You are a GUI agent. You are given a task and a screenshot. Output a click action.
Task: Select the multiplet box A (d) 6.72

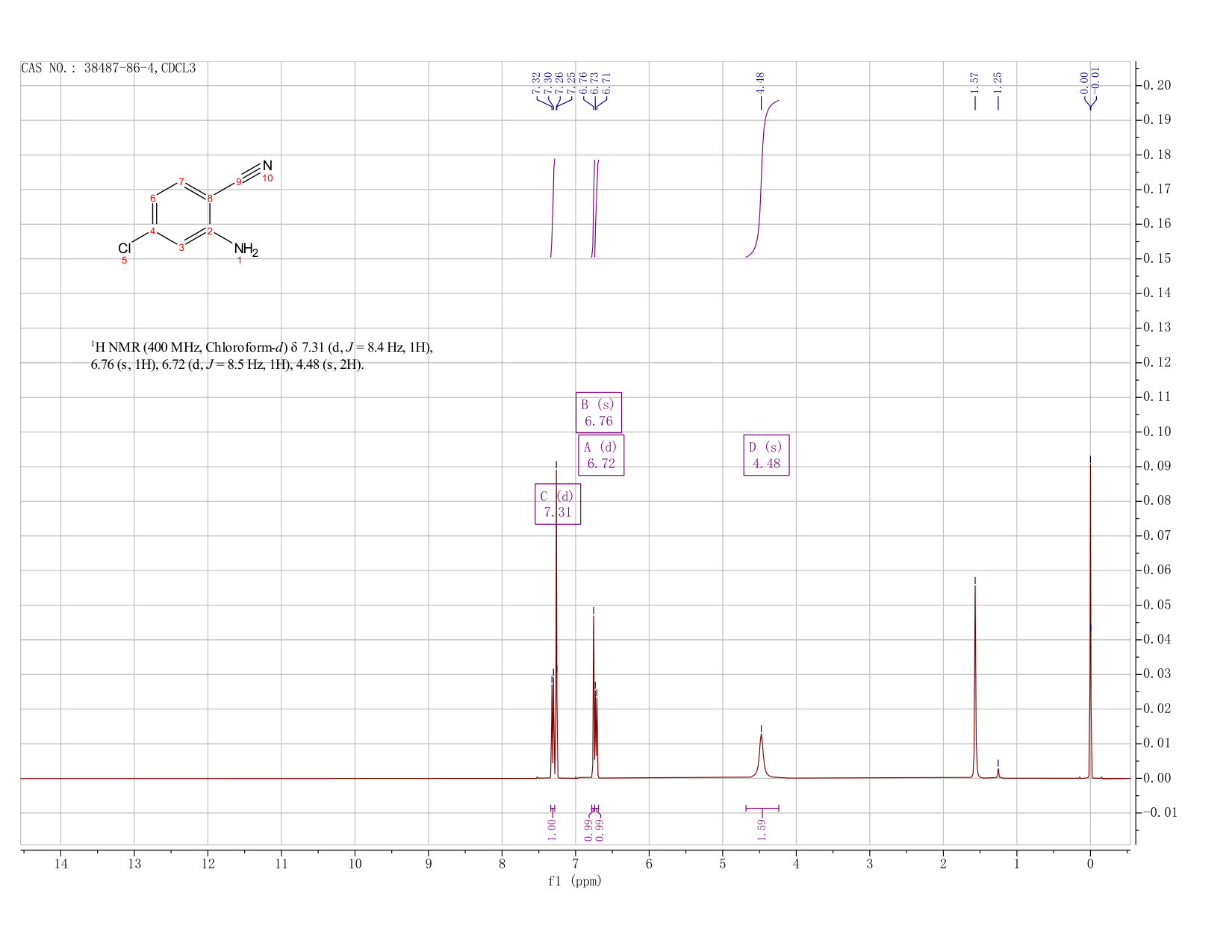pyautogui.click(x=601, y=455)
